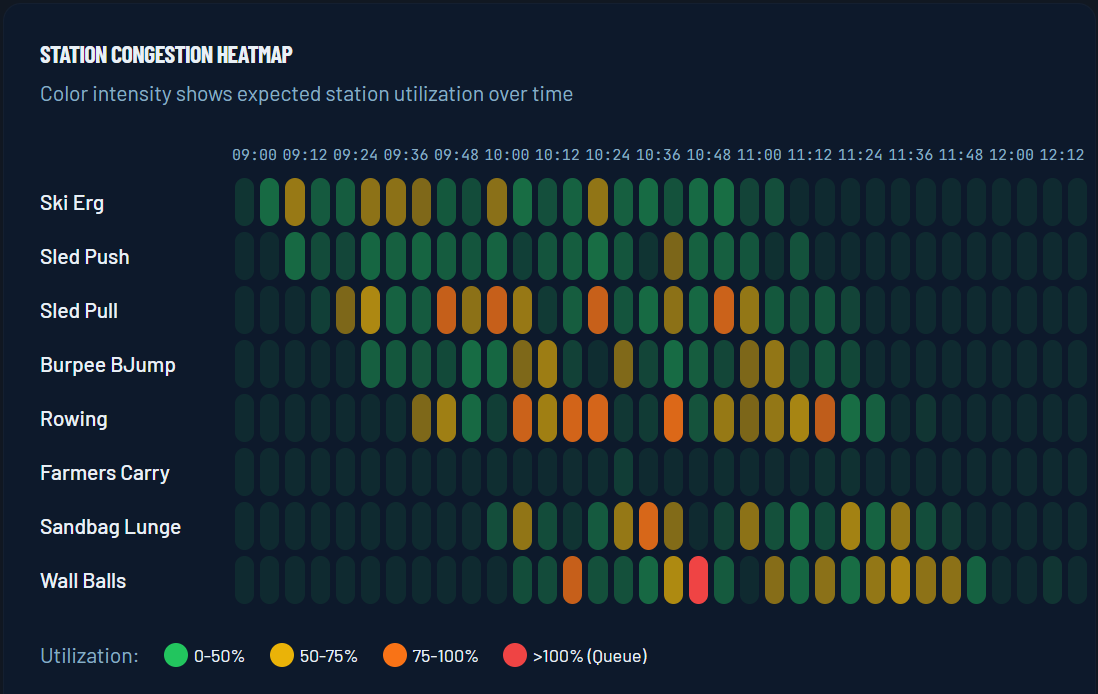
Task: Select the last bright green cell in Wall Balls row
Action: pyautogui.click(x=975, y=580)
